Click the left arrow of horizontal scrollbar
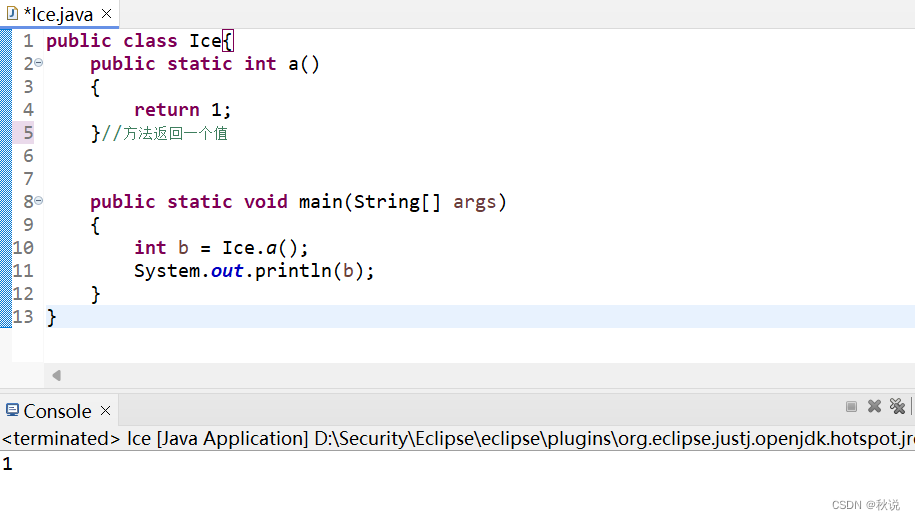The width and height of the screenshot is (915, 520). point(57,375)
